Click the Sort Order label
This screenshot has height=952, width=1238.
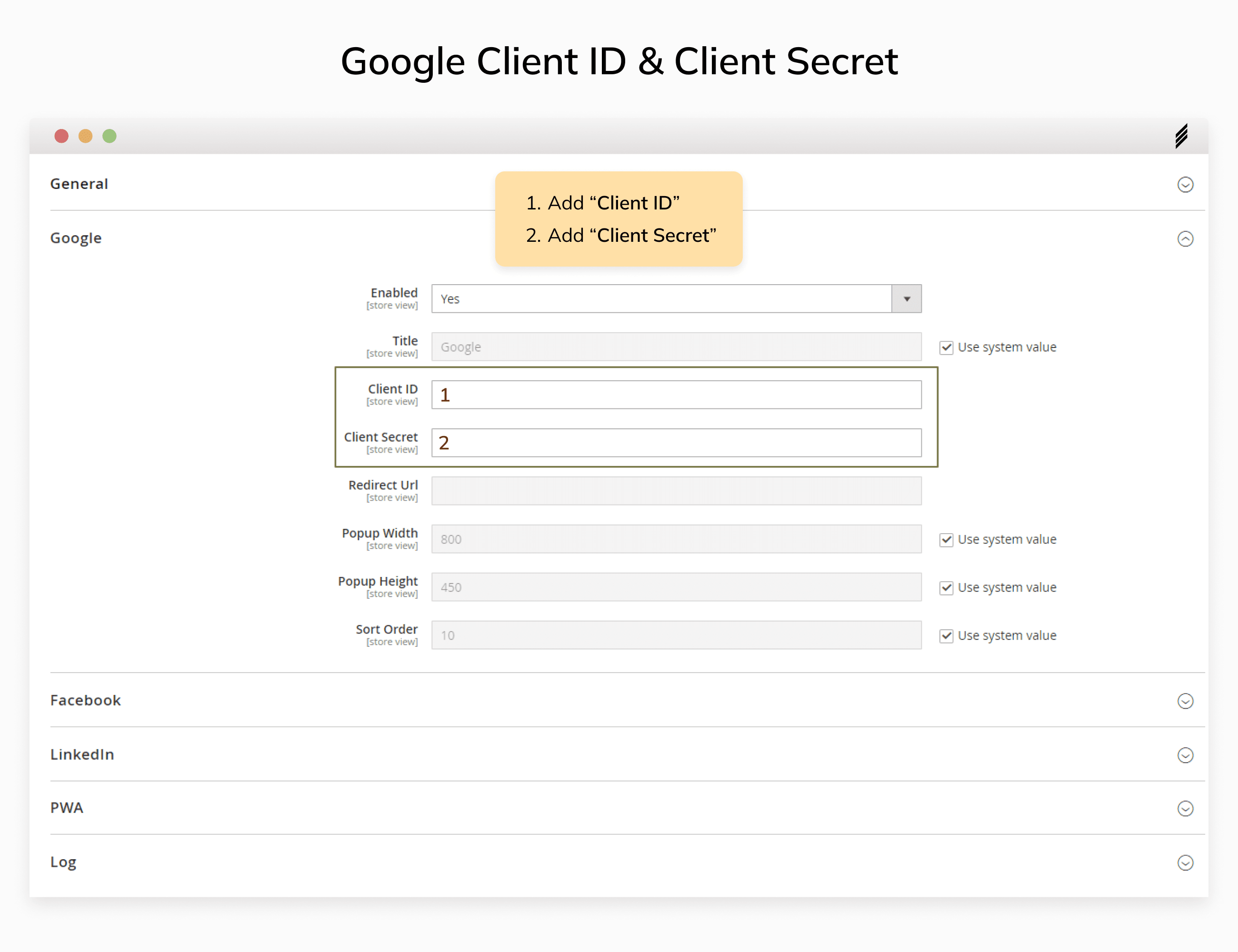click(387, 630)
